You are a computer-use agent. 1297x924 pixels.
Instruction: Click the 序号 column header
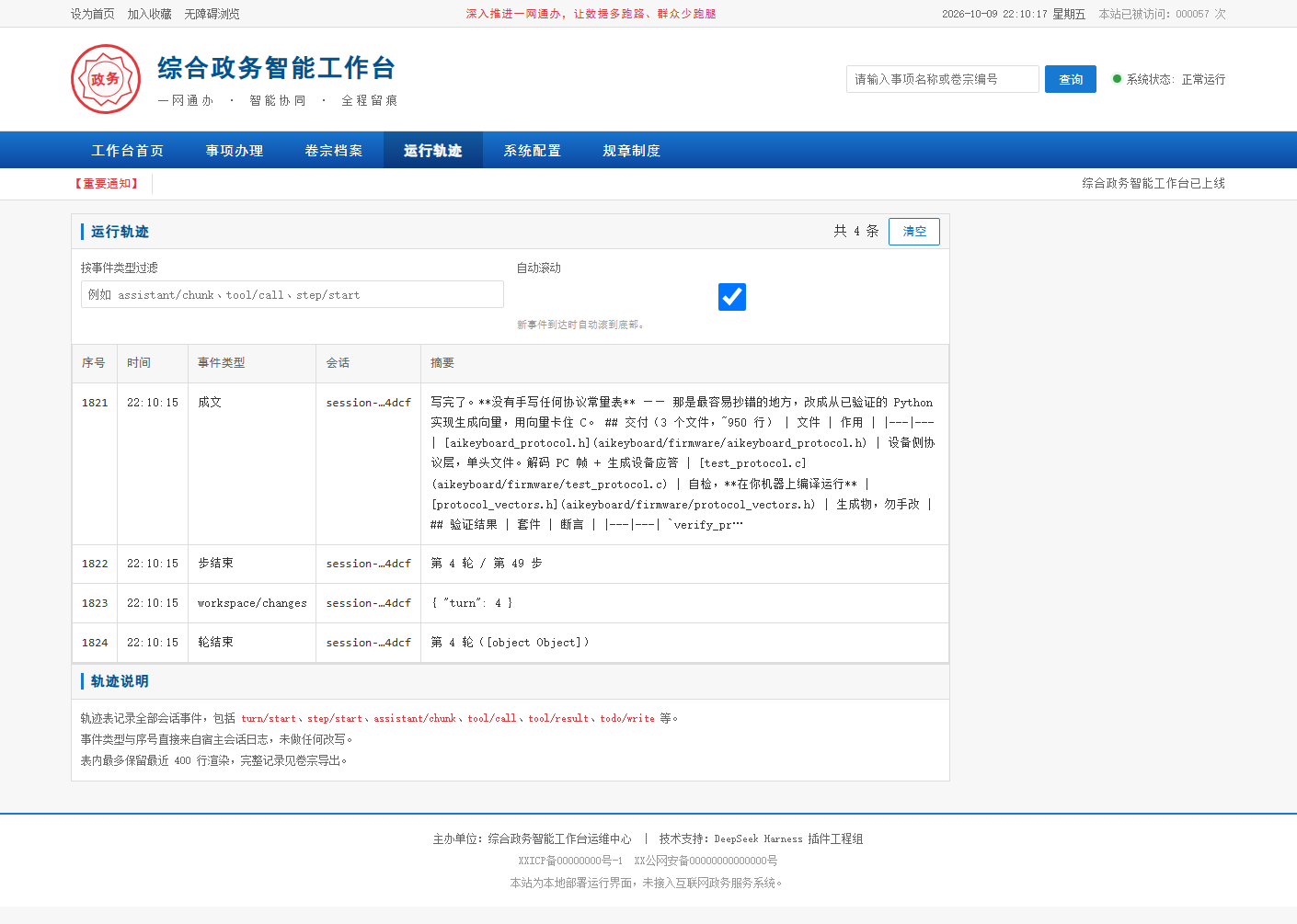click(94, 363)
